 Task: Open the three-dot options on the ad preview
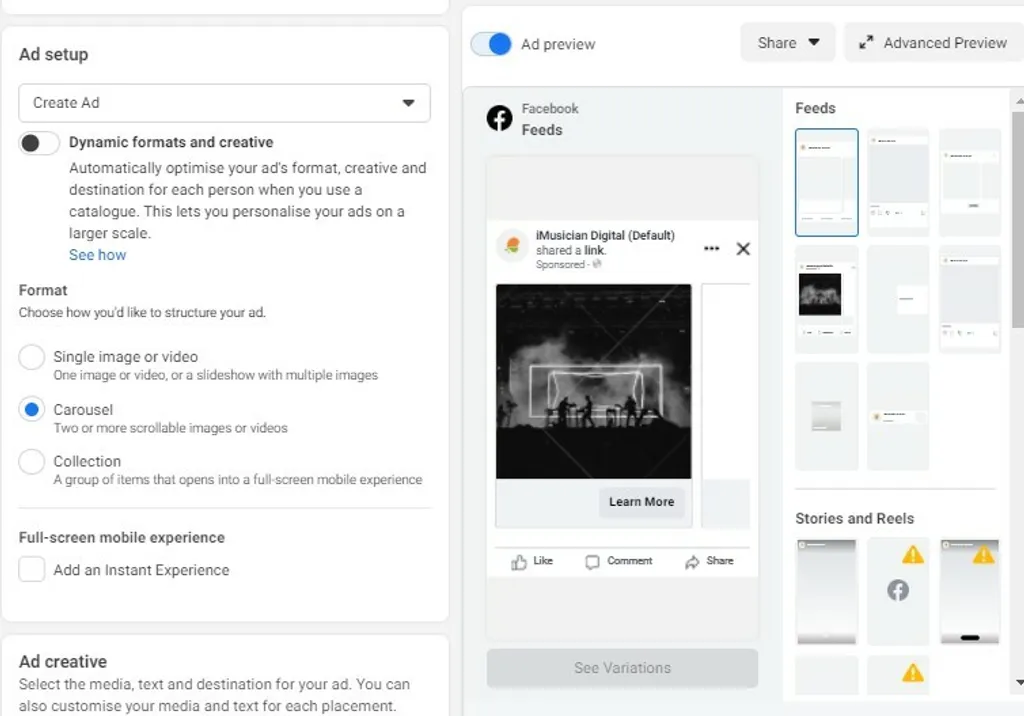coord(711,247)
